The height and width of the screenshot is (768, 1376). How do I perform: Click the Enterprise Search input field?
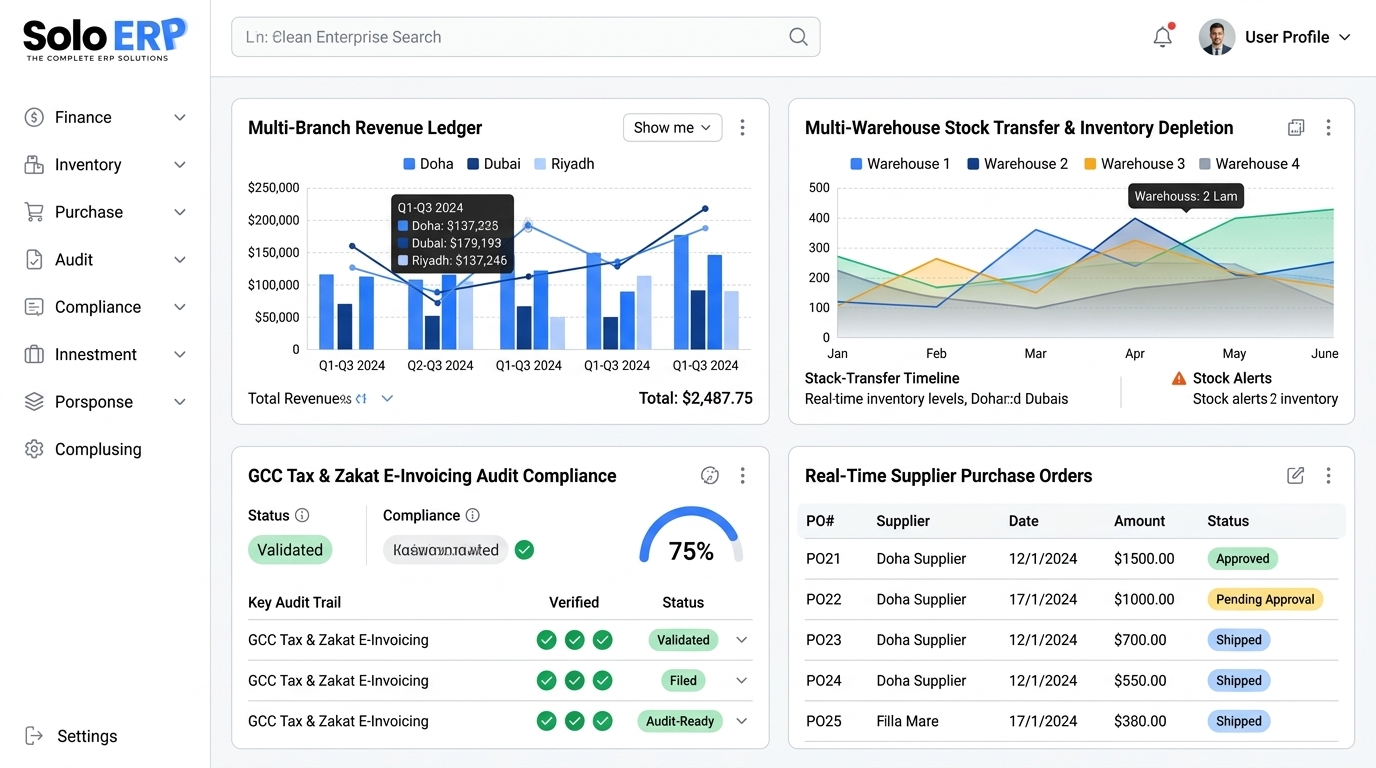click(x=525, y=37)
